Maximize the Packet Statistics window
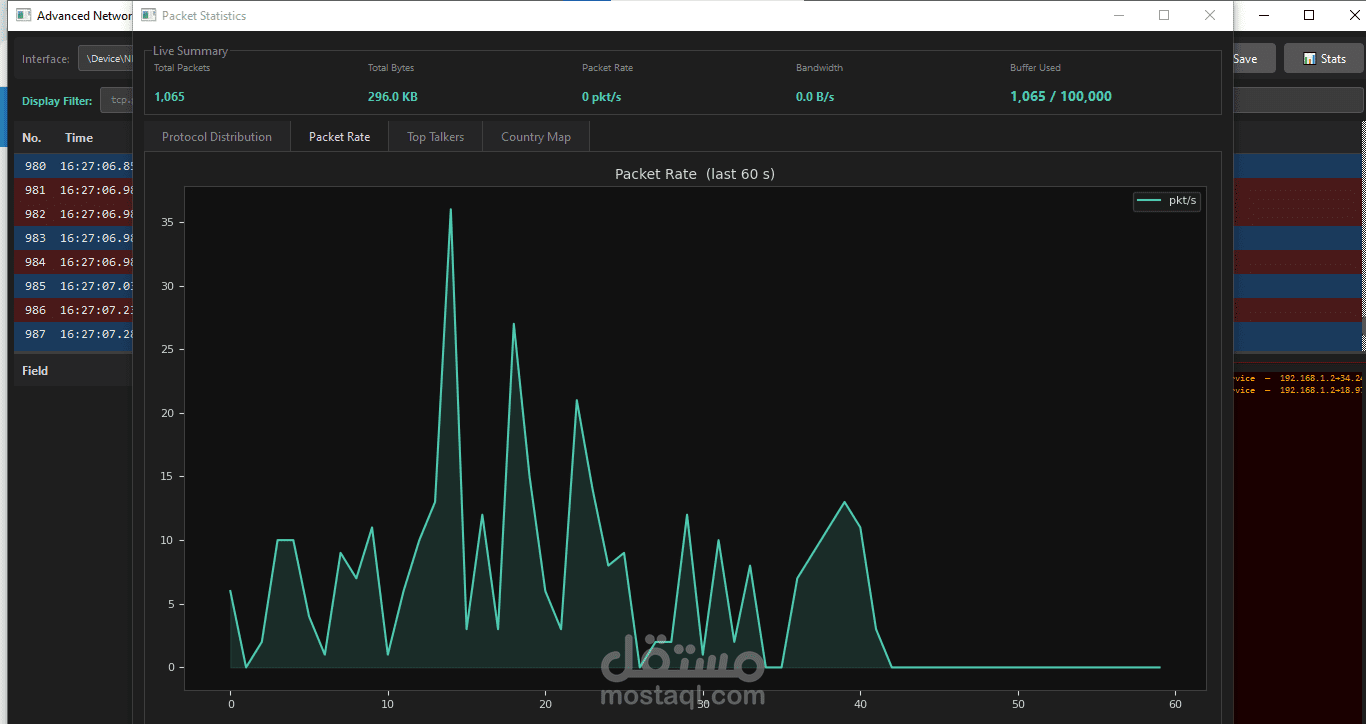1366x724 pixels. (x=1164, y=15)
